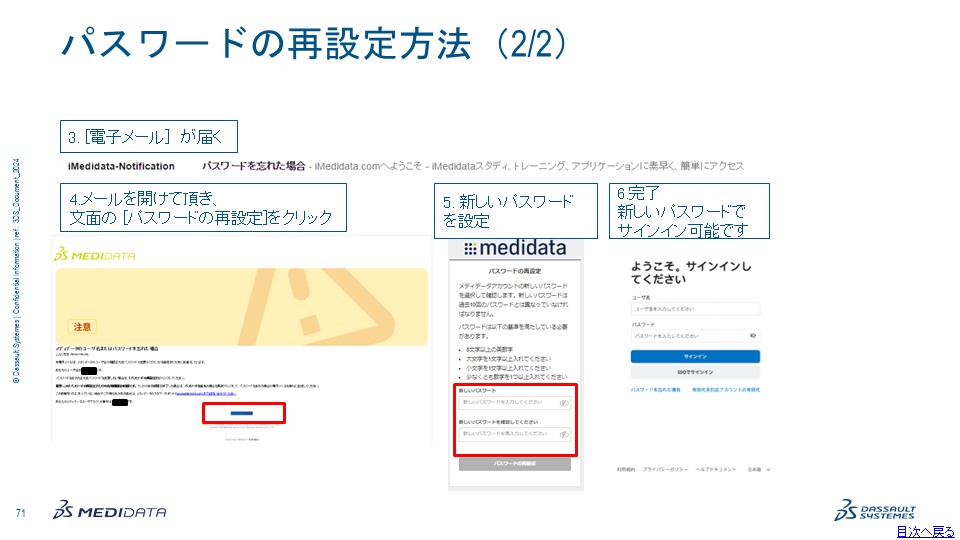Click the step 3 電子メールが届く text box
960x540 pixels.
[149, 137]
